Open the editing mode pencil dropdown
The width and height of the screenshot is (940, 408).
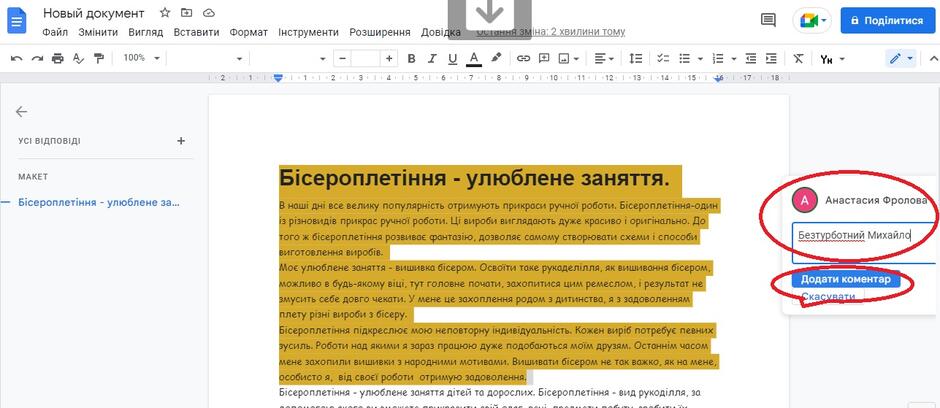[x=900, y=58]
